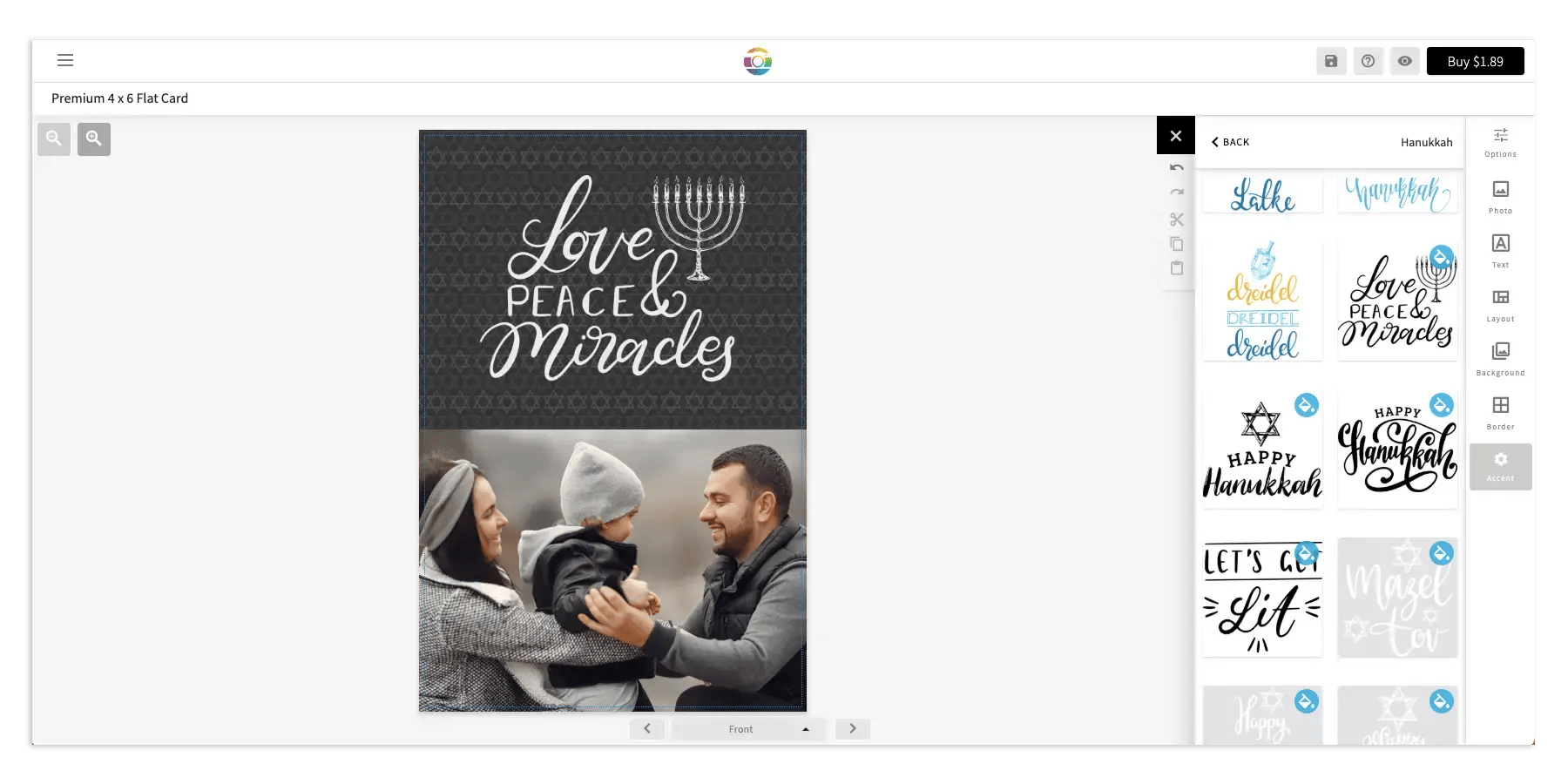Open the Options panel
Viewport: 1568px width, 784px height.
point(1500,140)
